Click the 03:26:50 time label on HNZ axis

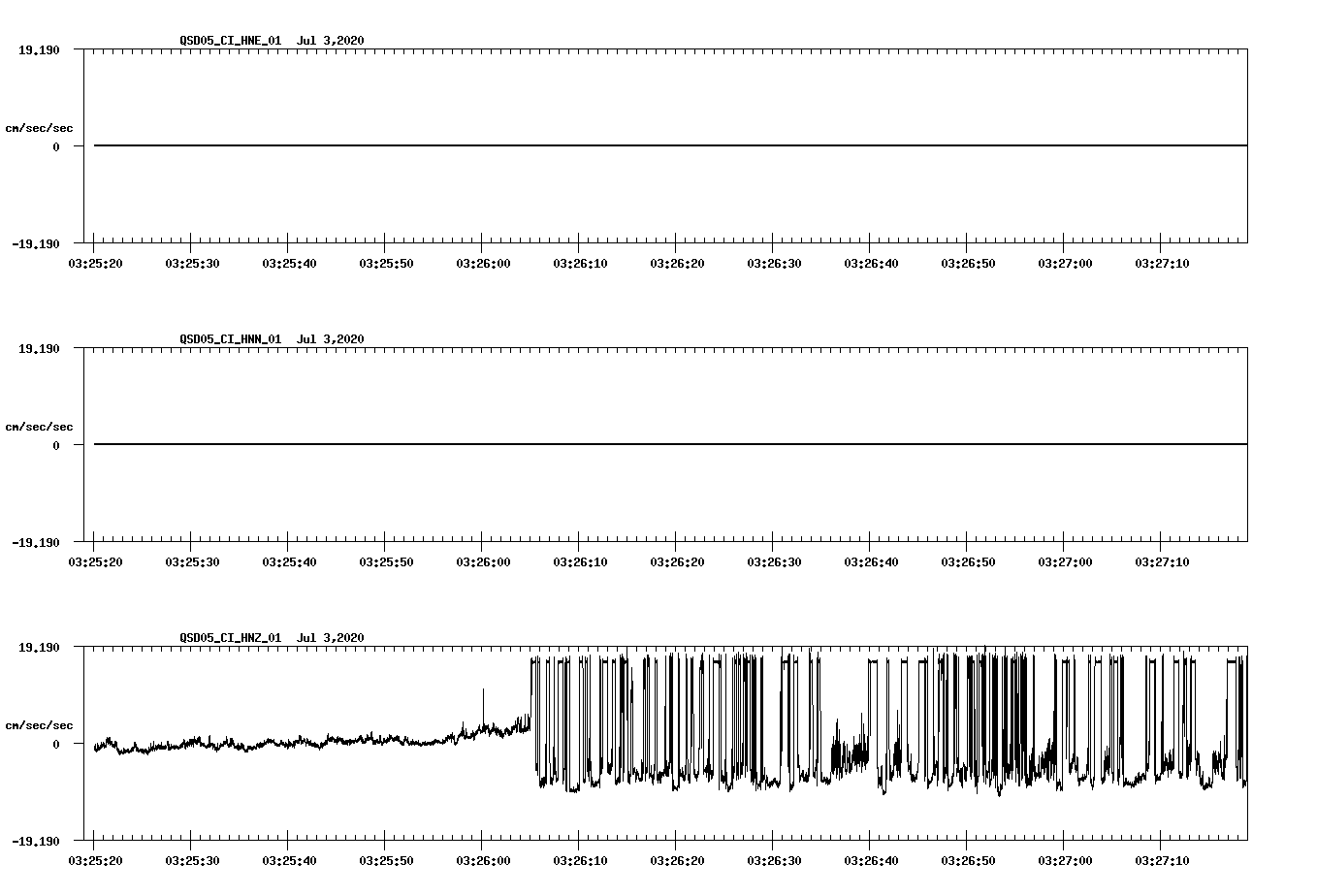pos(967,861)
